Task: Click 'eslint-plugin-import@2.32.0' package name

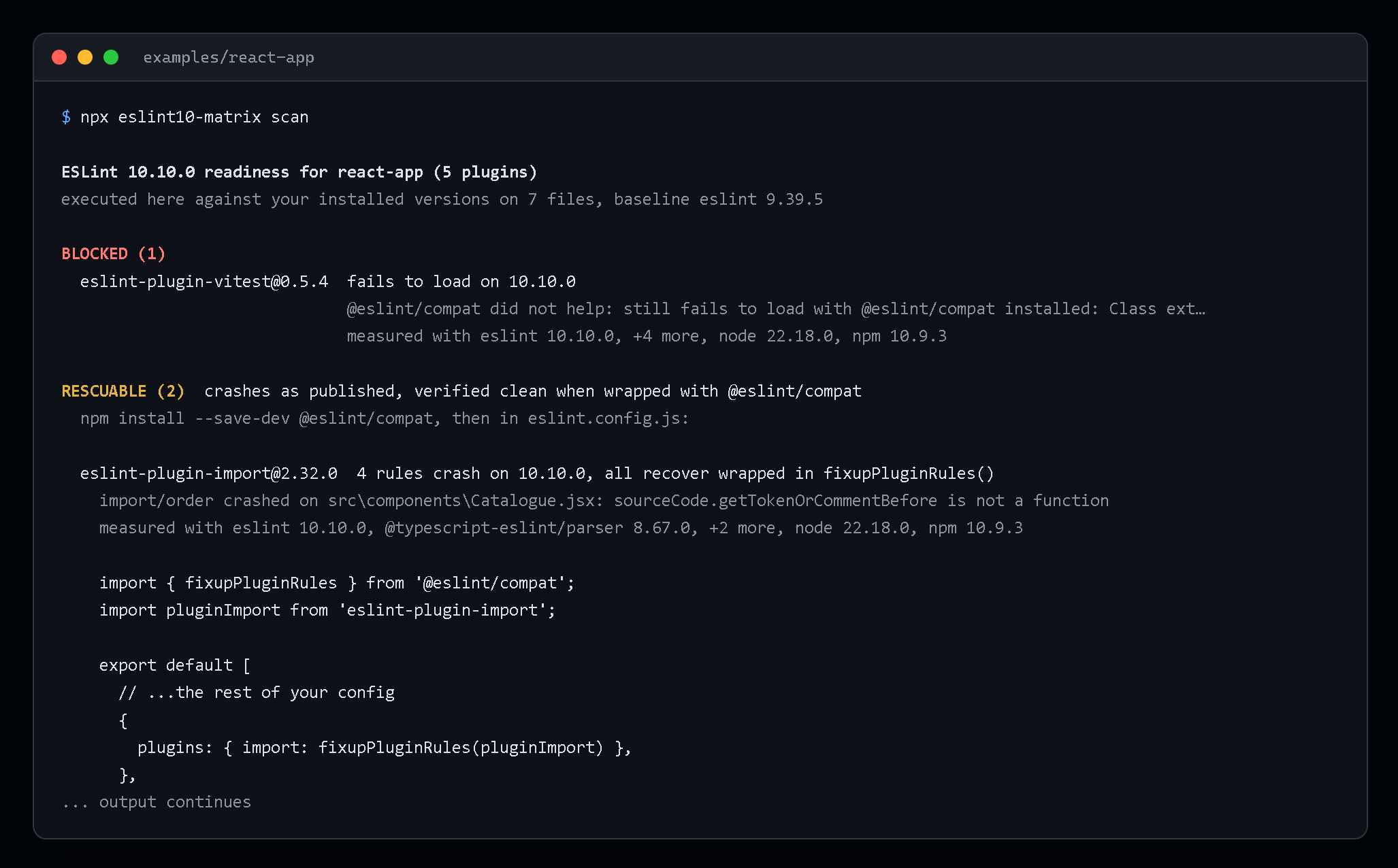Action: 209,473
